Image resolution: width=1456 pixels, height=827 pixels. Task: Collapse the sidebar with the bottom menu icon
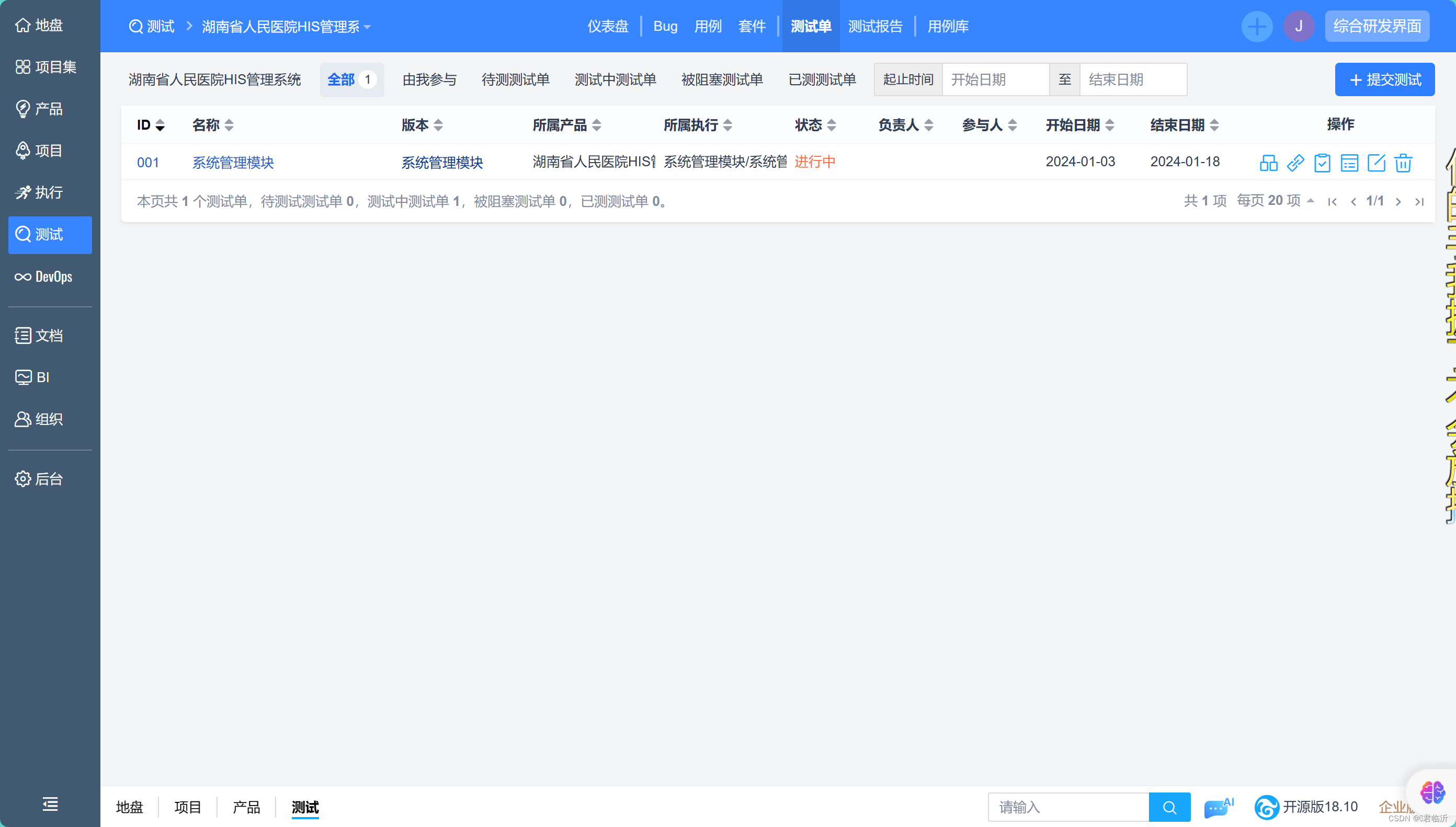point(50,803)
